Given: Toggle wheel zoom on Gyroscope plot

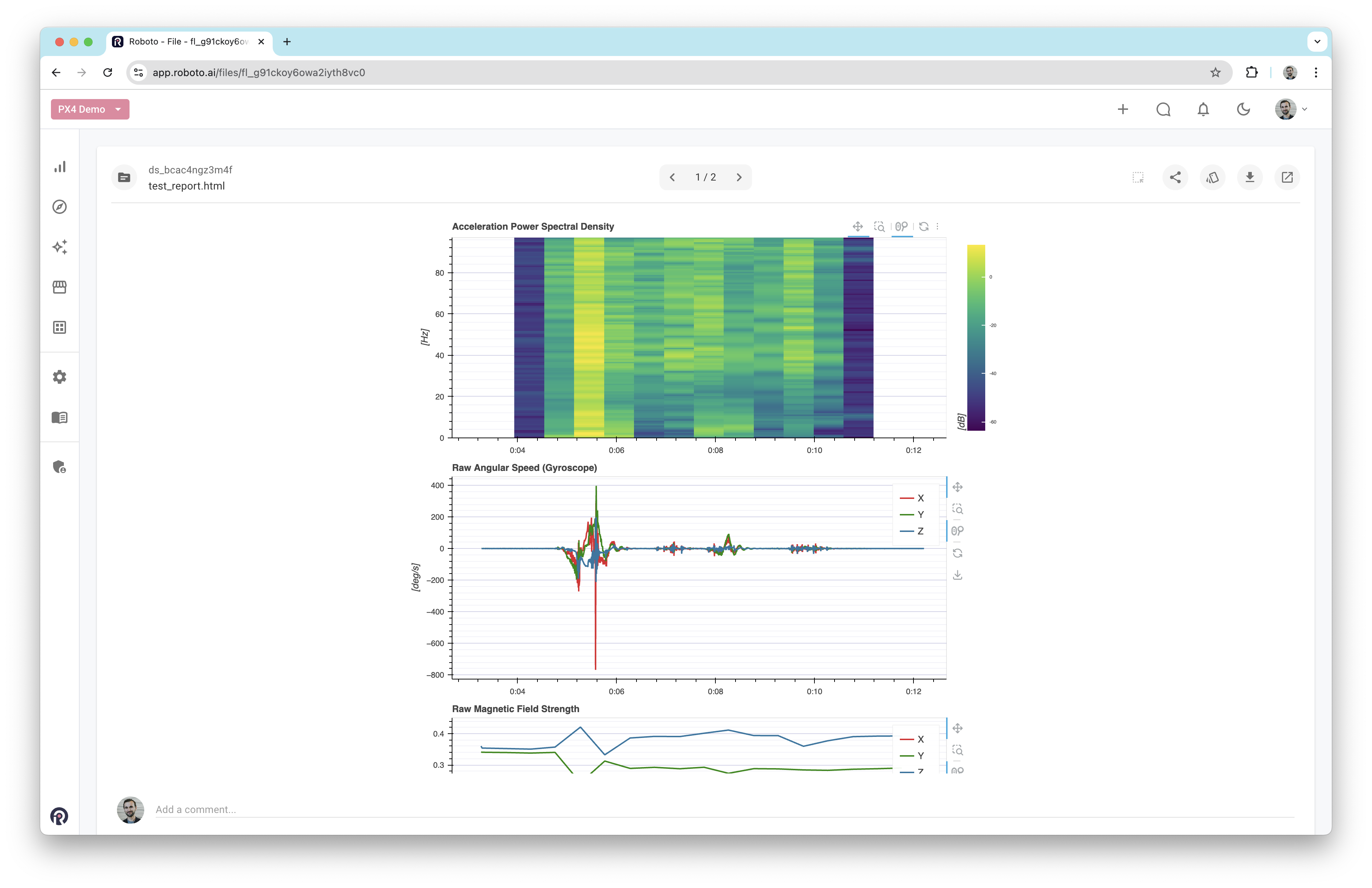Looking at the screenshot, I should [x=957, y=531].
